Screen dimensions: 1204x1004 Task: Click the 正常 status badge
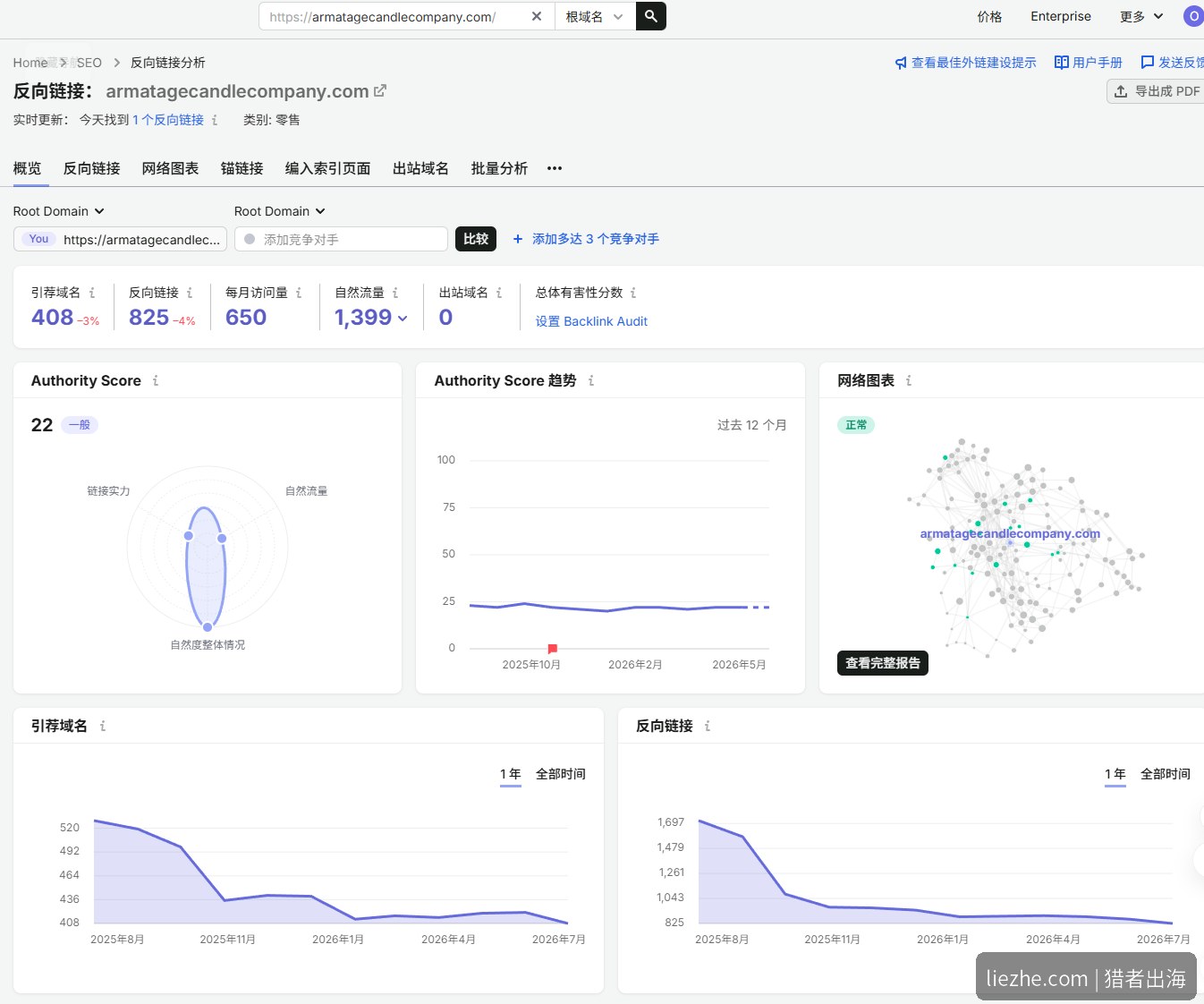point(856,425)
